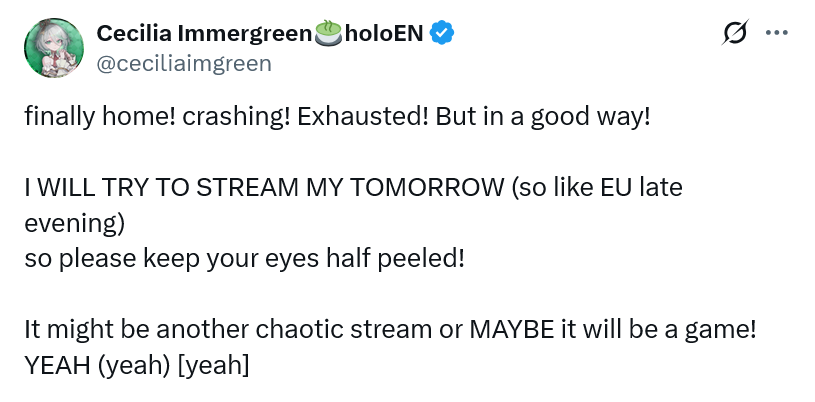The height and width of the screenshot is (402, 815).
Task: Click the blue verified checkmark badge
Action: (443, 34)
